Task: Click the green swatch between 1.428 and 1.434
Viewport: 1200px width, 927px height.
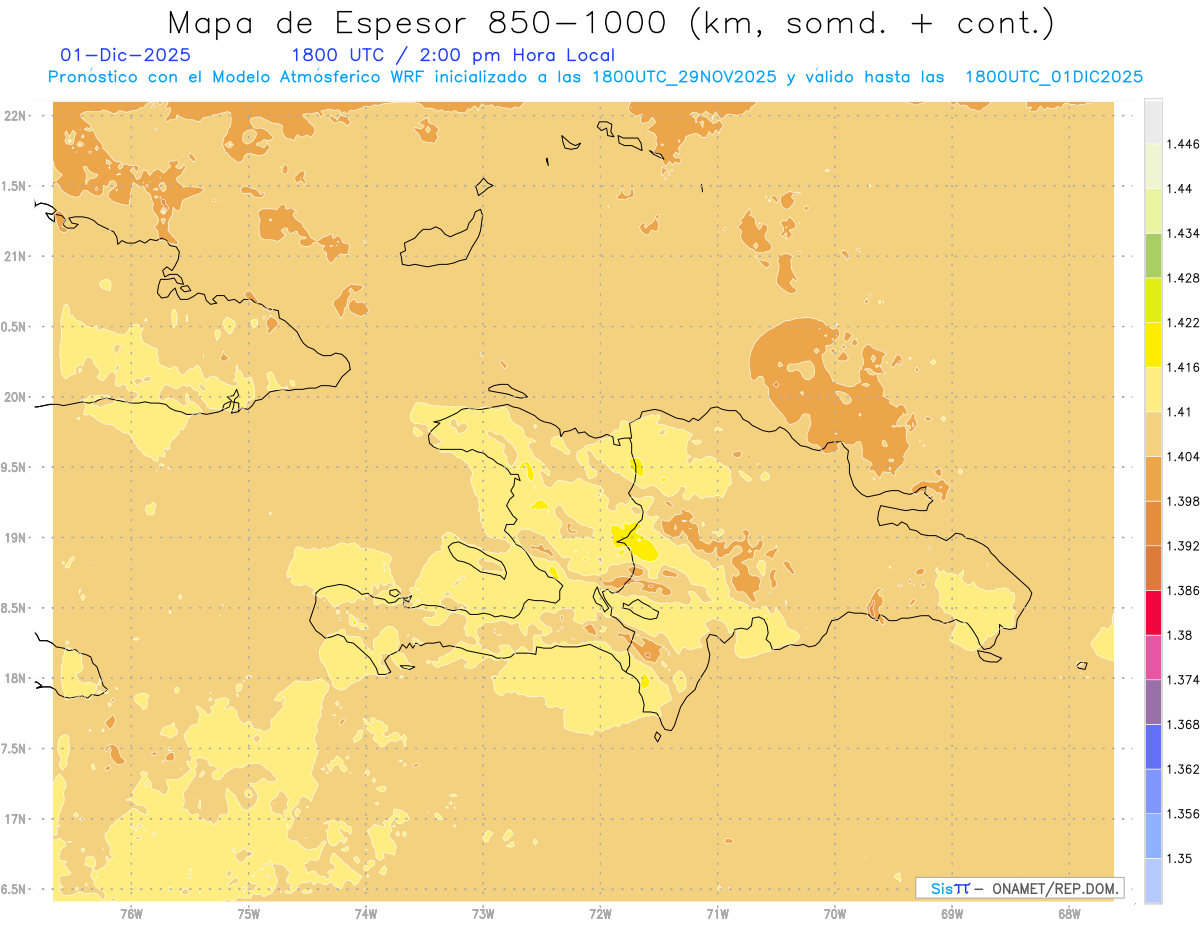Action: 1153,256
